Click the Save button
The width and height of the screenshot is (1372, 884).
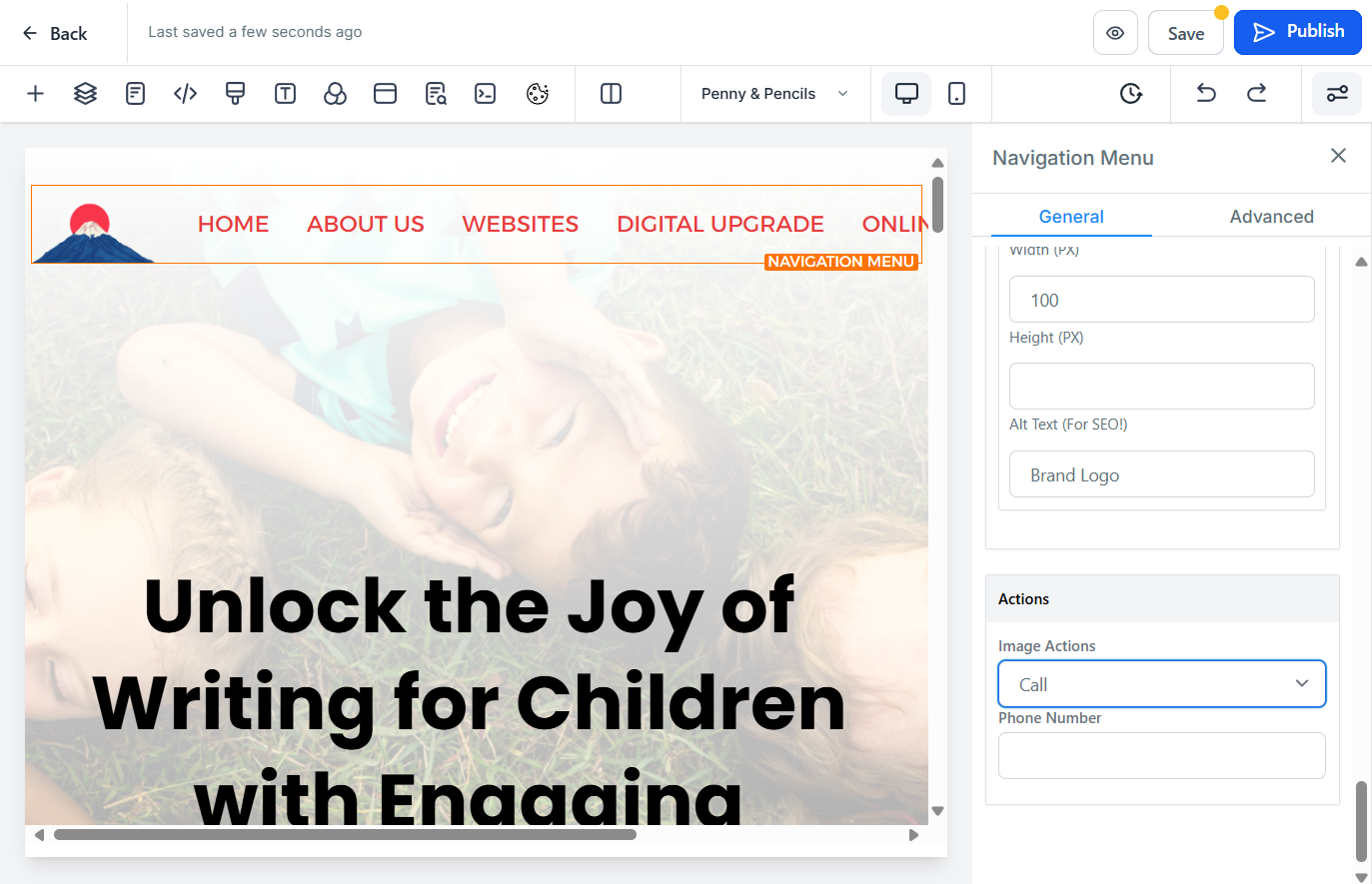click(1186, 33)
